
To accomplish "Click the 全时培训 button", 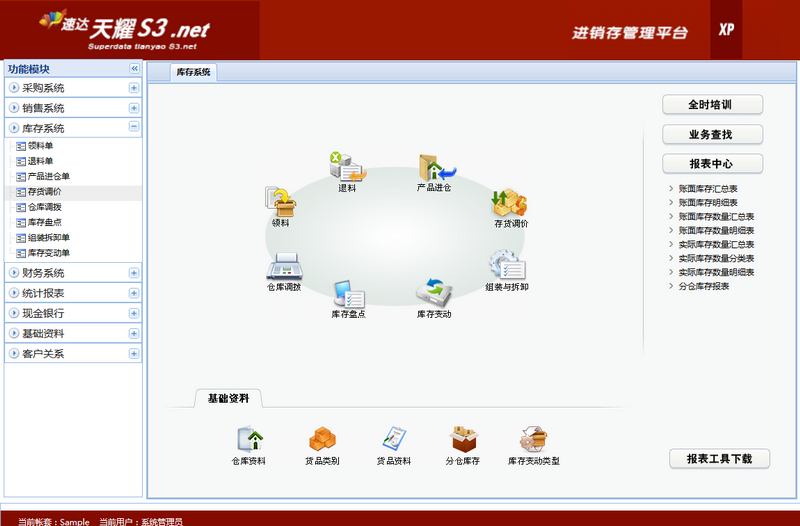I will click(x=712, y=105).
